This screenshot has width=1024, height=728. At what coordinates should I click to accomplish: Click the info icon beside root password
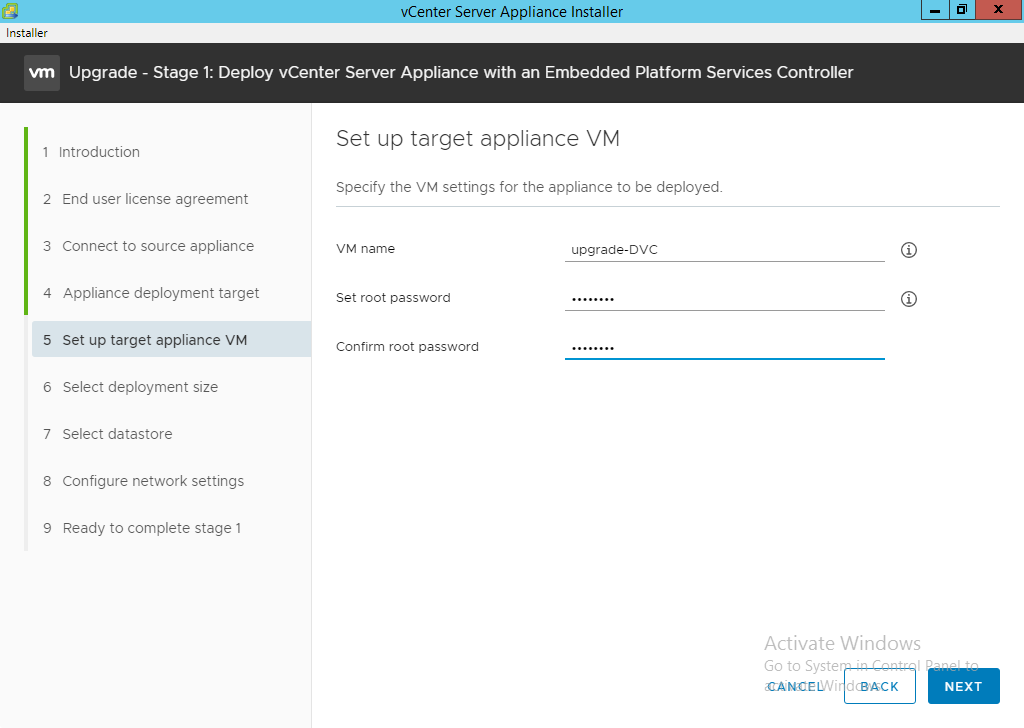point(908,299)
